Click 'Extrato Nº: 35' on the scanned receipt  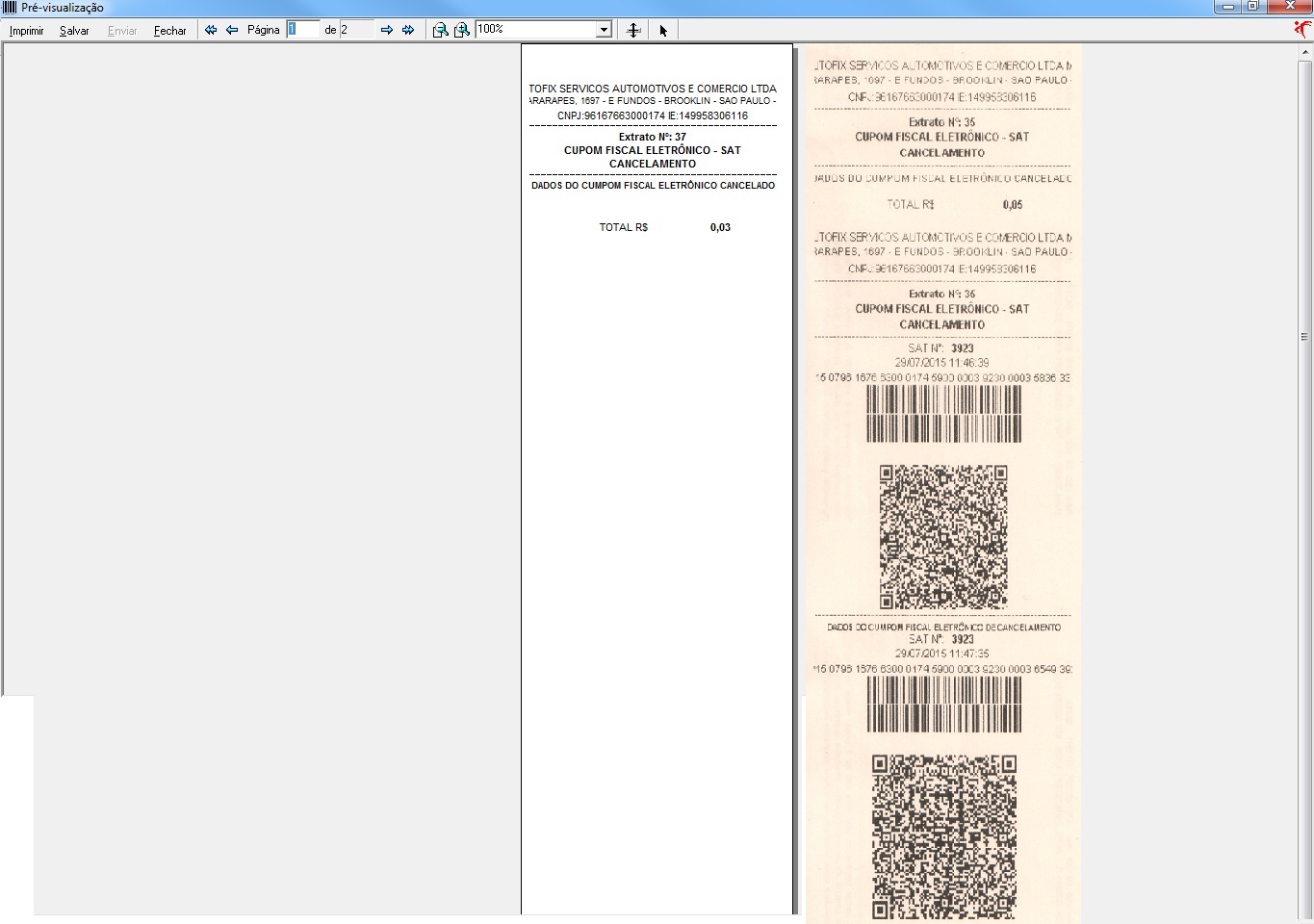coord(941,122)
